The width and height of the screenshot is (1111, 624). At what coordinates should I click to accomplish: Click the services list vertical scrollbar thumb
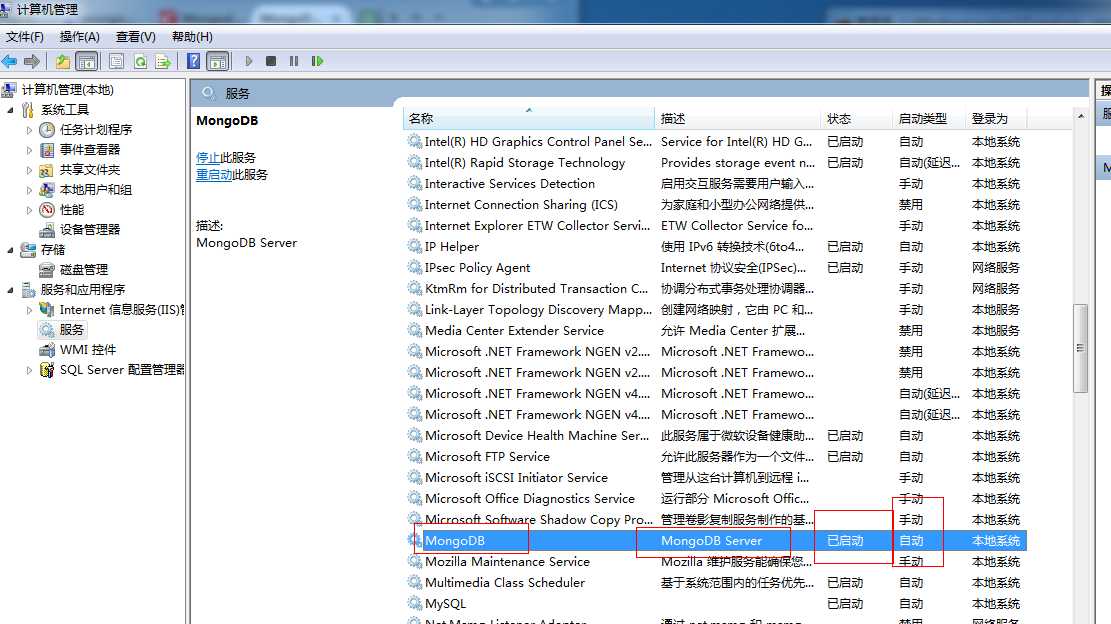coord(1080,348)
